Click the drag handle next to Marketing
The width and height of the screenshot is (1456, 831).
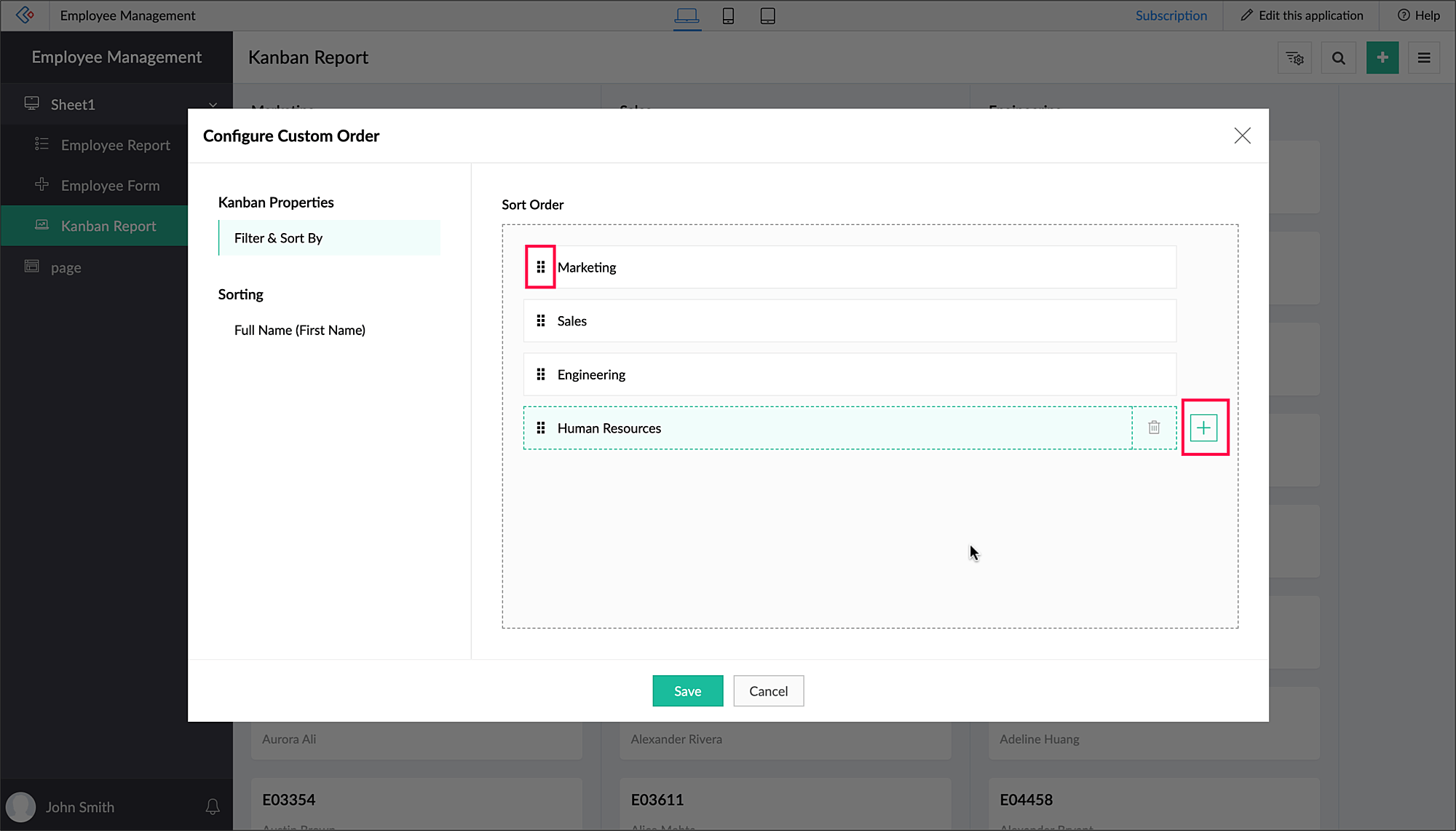540,267
